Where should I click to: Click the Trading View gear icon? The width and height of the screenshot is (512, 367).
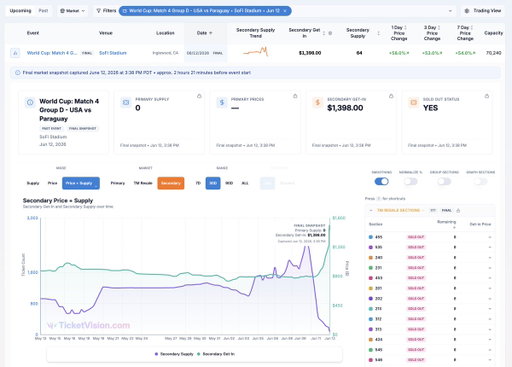pos(467,11)
